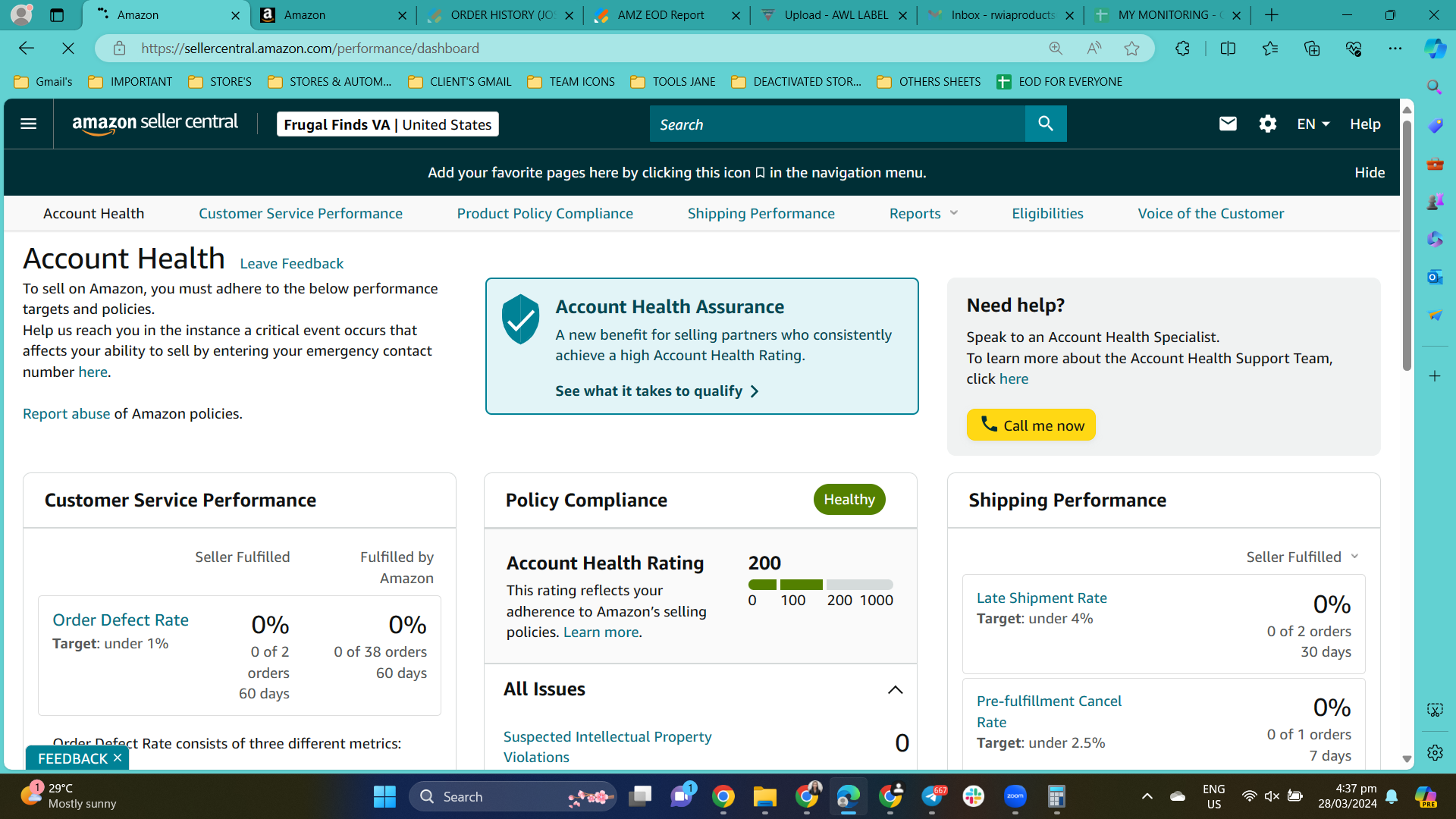Open the Report abuse link
Image resolution: width=1456 pixels, height=819 pixels.
tap(66, 414)
